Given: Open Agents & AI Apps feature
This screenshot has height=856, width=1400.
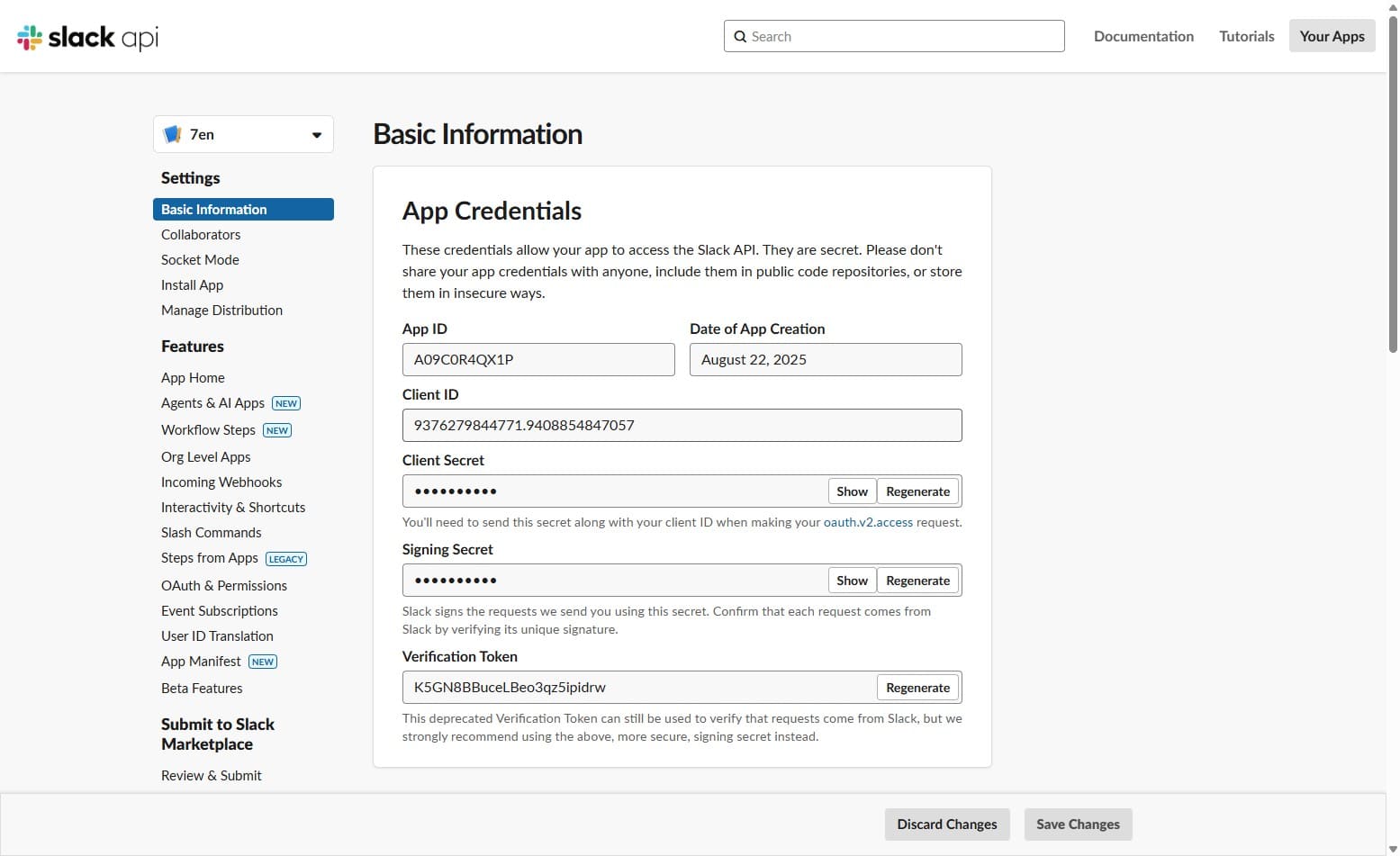Looking at the screenshot, I should point(212,402).
